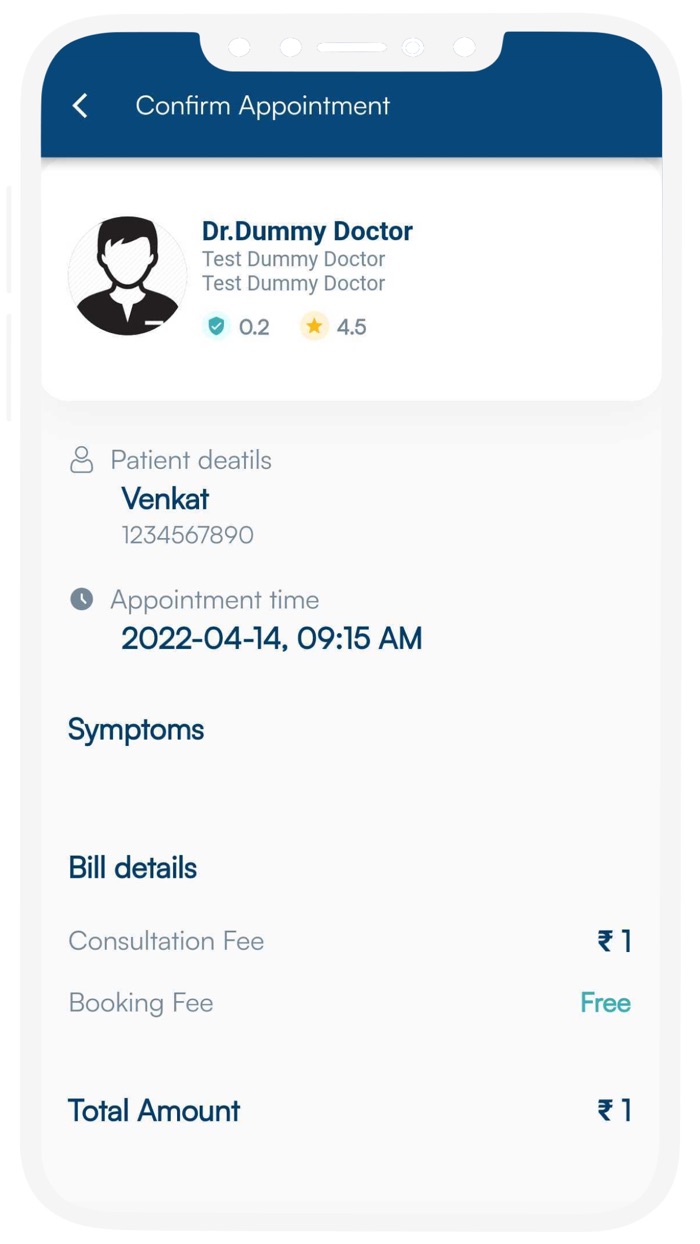Select the verified badge next to 0.2
Screen dimensions: 700x1244
[215, 327]
